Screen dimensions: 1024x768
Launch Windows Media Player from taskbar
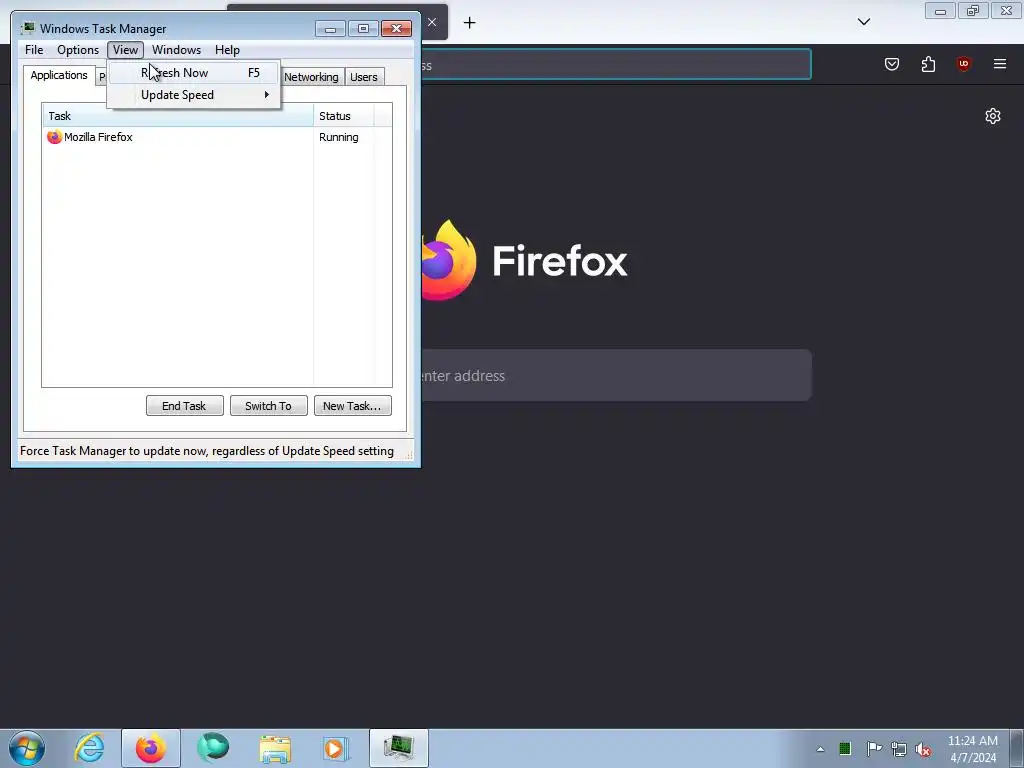[x=336, y=748]
